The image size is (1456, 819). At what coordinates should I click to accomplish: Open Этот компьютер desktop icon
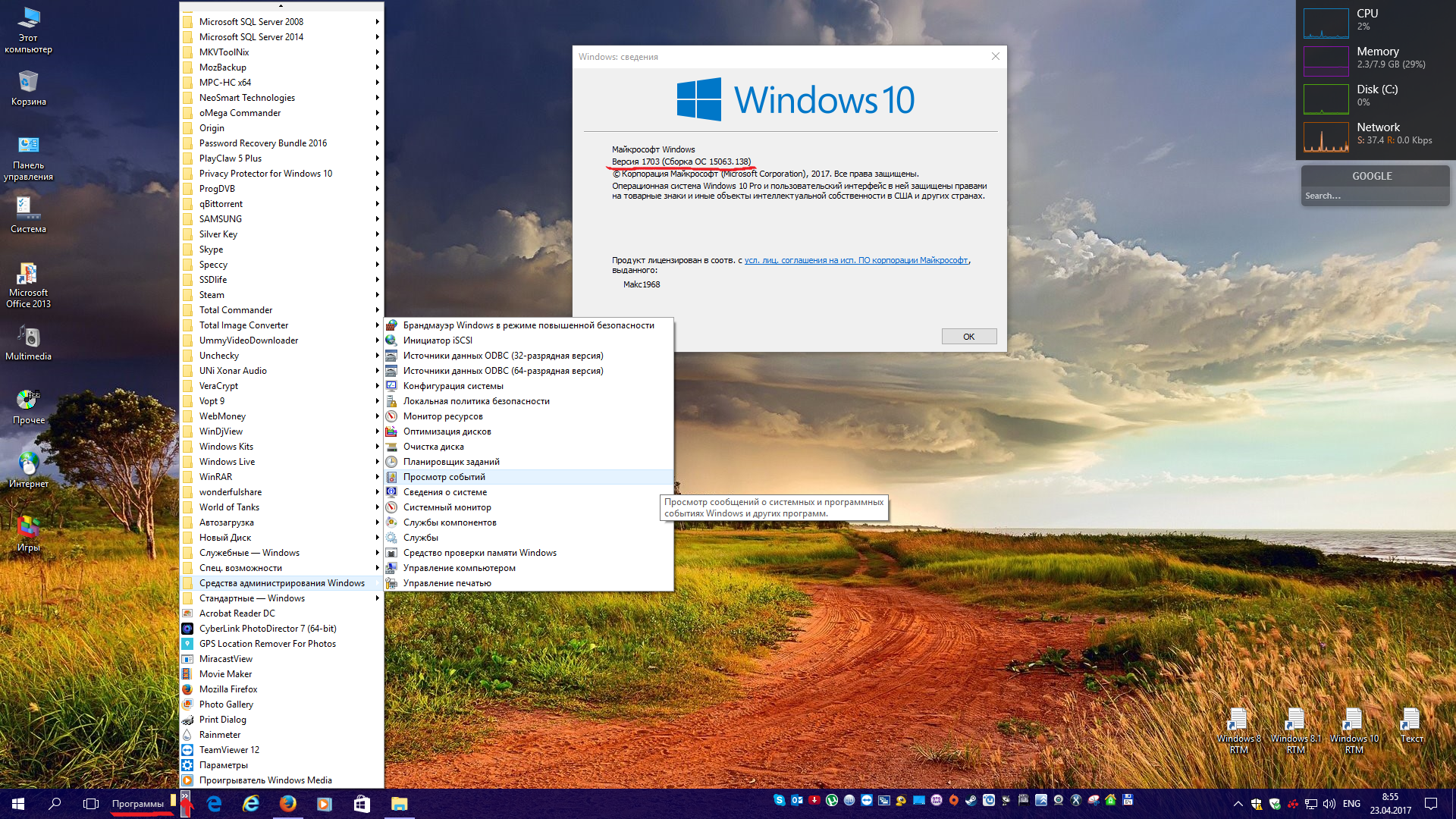[28, 30]
